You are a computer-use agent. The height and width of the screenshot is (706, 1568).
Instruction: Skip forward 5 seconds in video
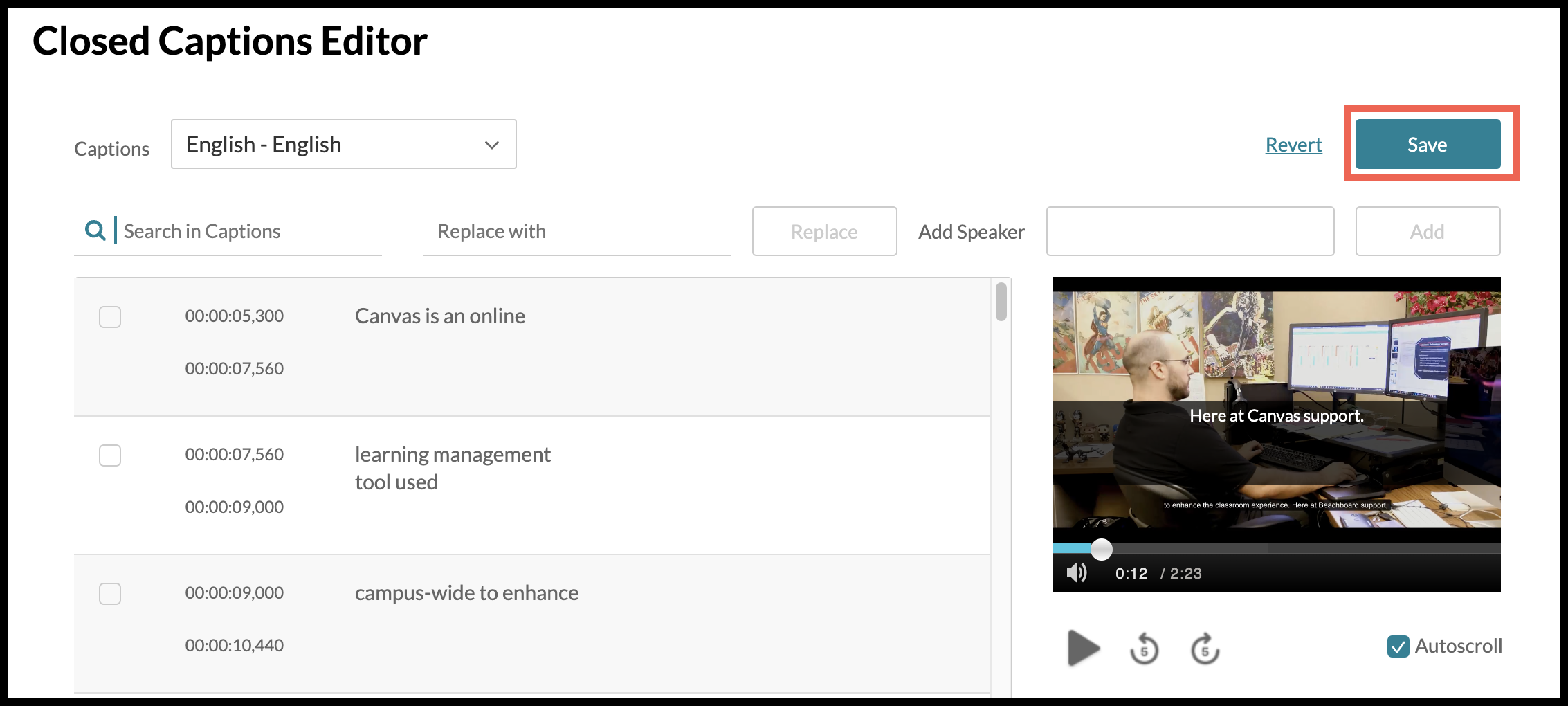1205,649
